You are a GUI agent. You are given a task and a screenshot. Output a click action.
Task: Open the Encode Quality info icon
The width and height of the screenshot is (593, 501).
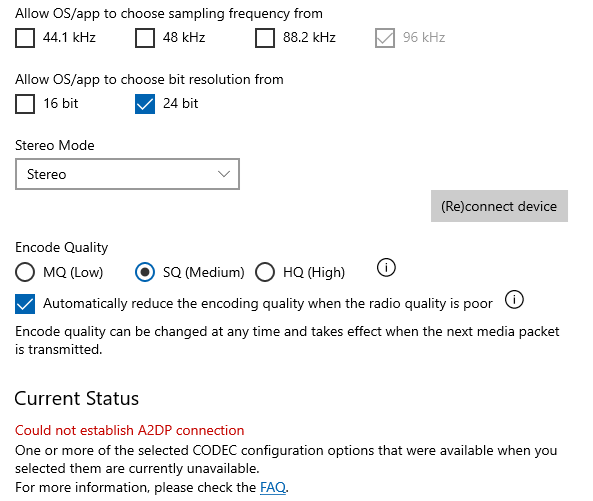click(386, 267)
